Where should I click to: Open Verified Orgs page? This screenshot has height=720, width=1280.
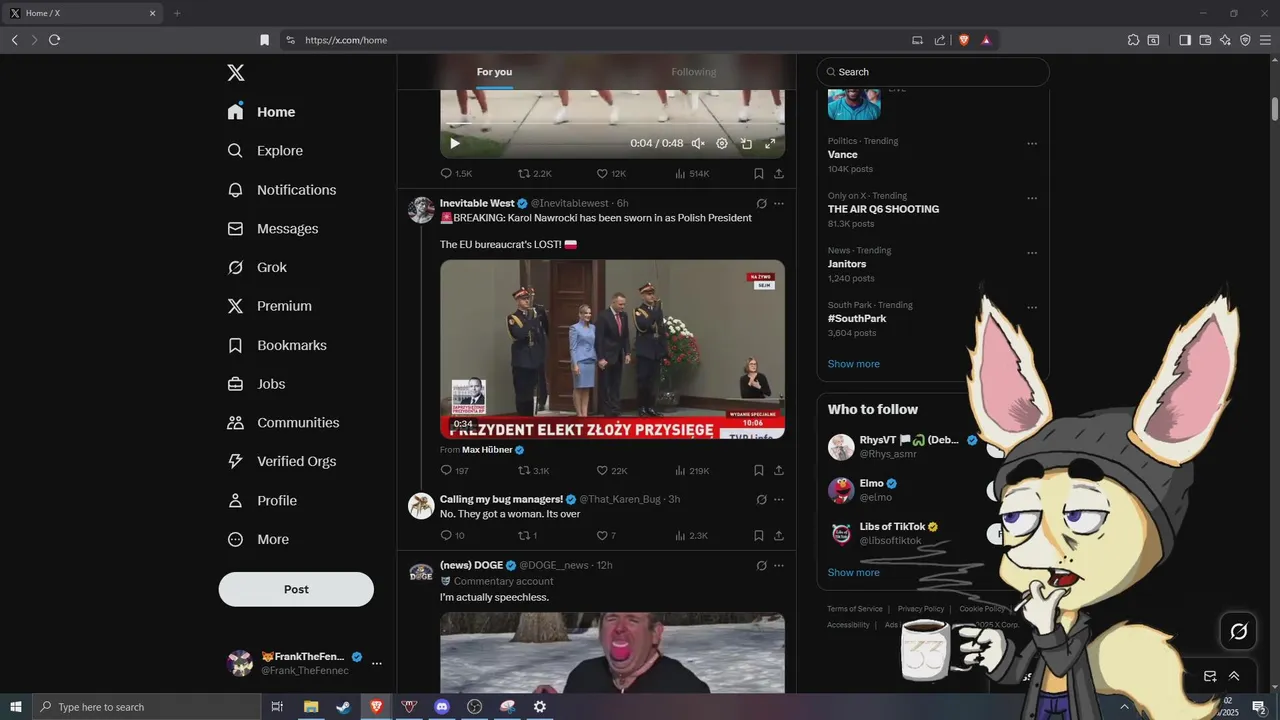pyautogui.click(x=281, y=461)
